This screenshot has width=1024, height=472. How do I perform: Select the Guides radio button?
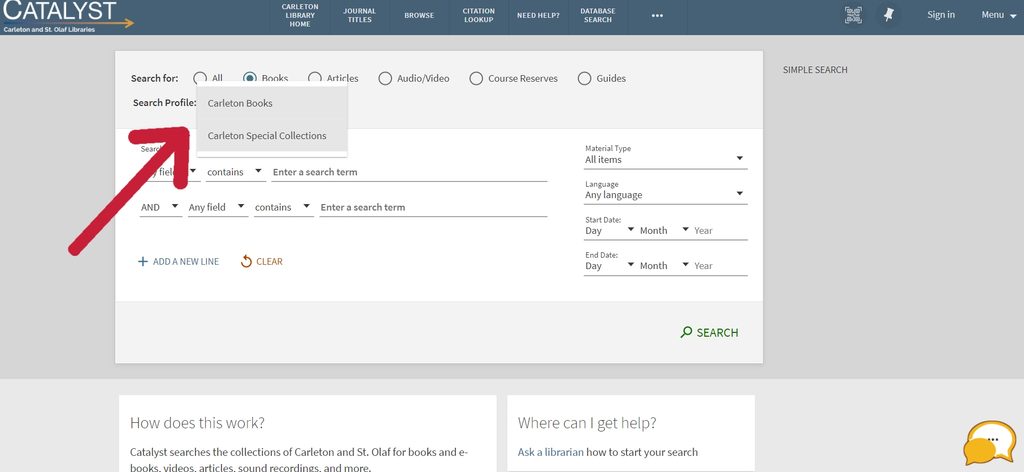pyautogui.click(x=584, y=79)
